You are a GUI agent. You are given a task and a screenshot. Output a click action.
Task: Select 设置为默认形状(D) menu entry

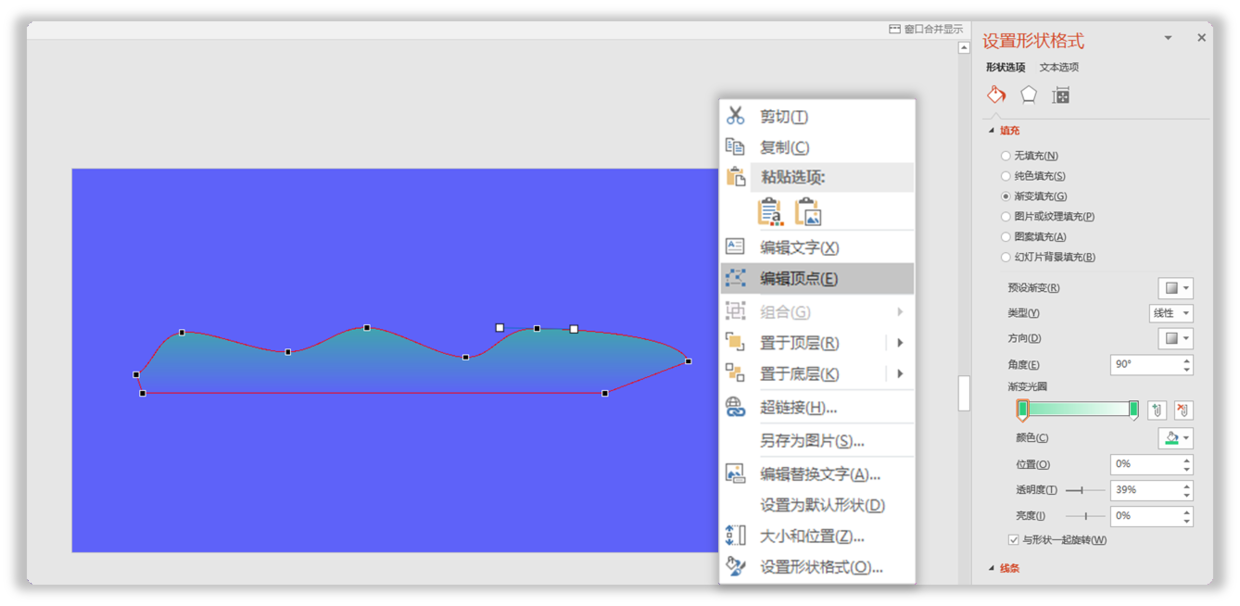(817, 505)
